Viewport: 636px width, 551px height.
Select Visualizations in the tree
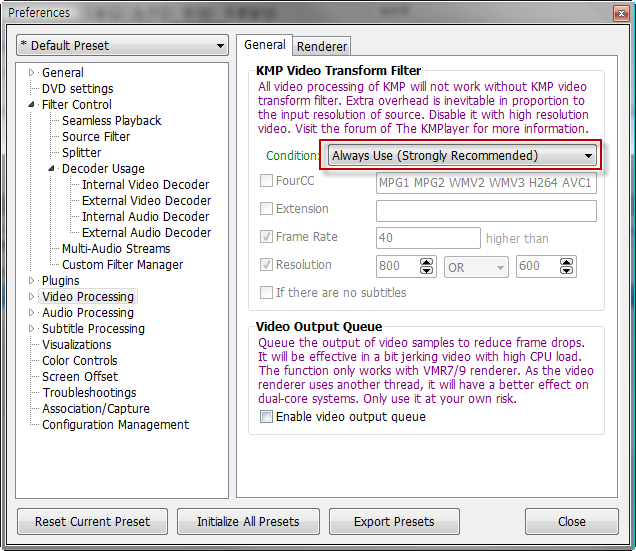coord(77,344)
